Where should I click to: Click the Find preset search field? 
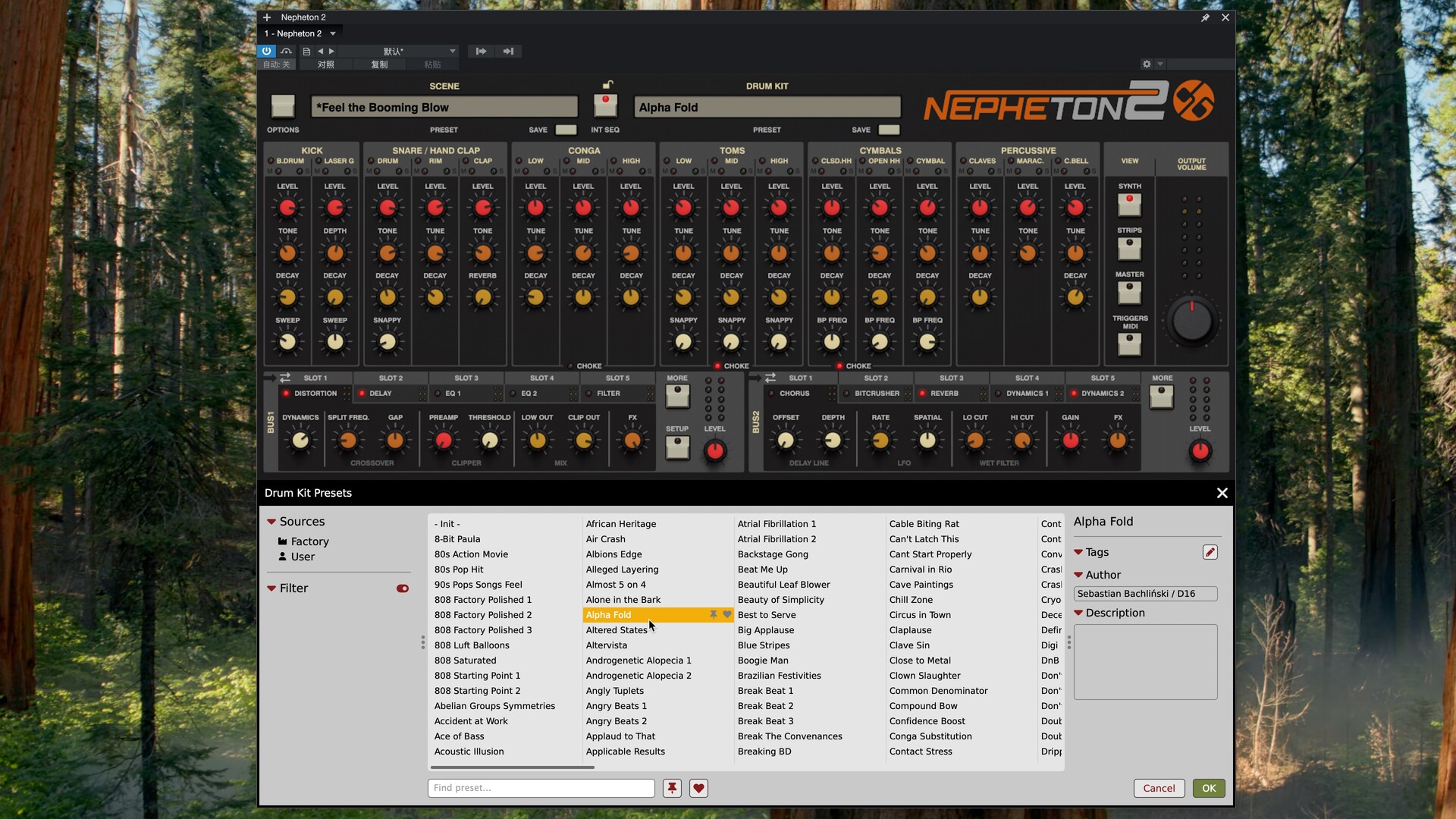[x=541, y=789]
